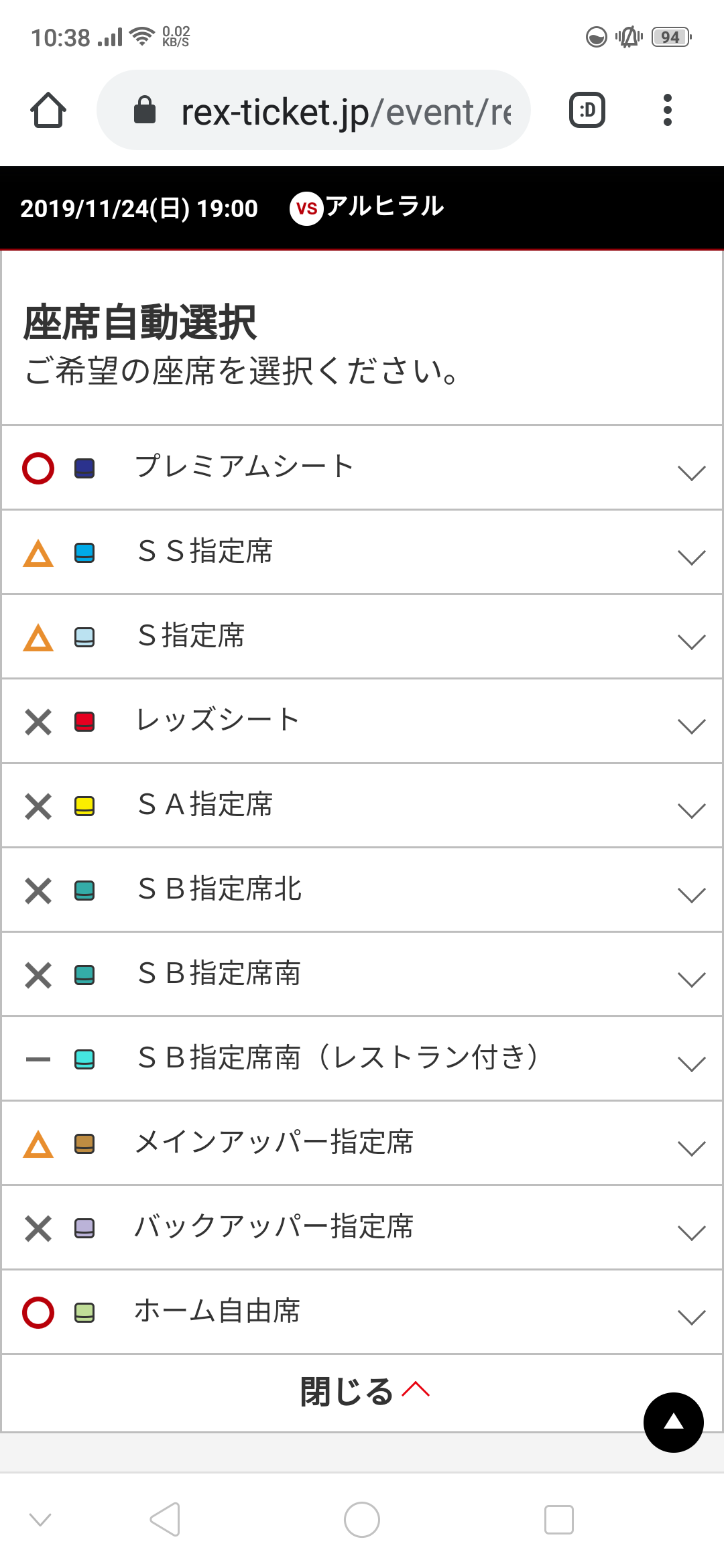Tap the Android recent apps square icon

(558, 1519)
